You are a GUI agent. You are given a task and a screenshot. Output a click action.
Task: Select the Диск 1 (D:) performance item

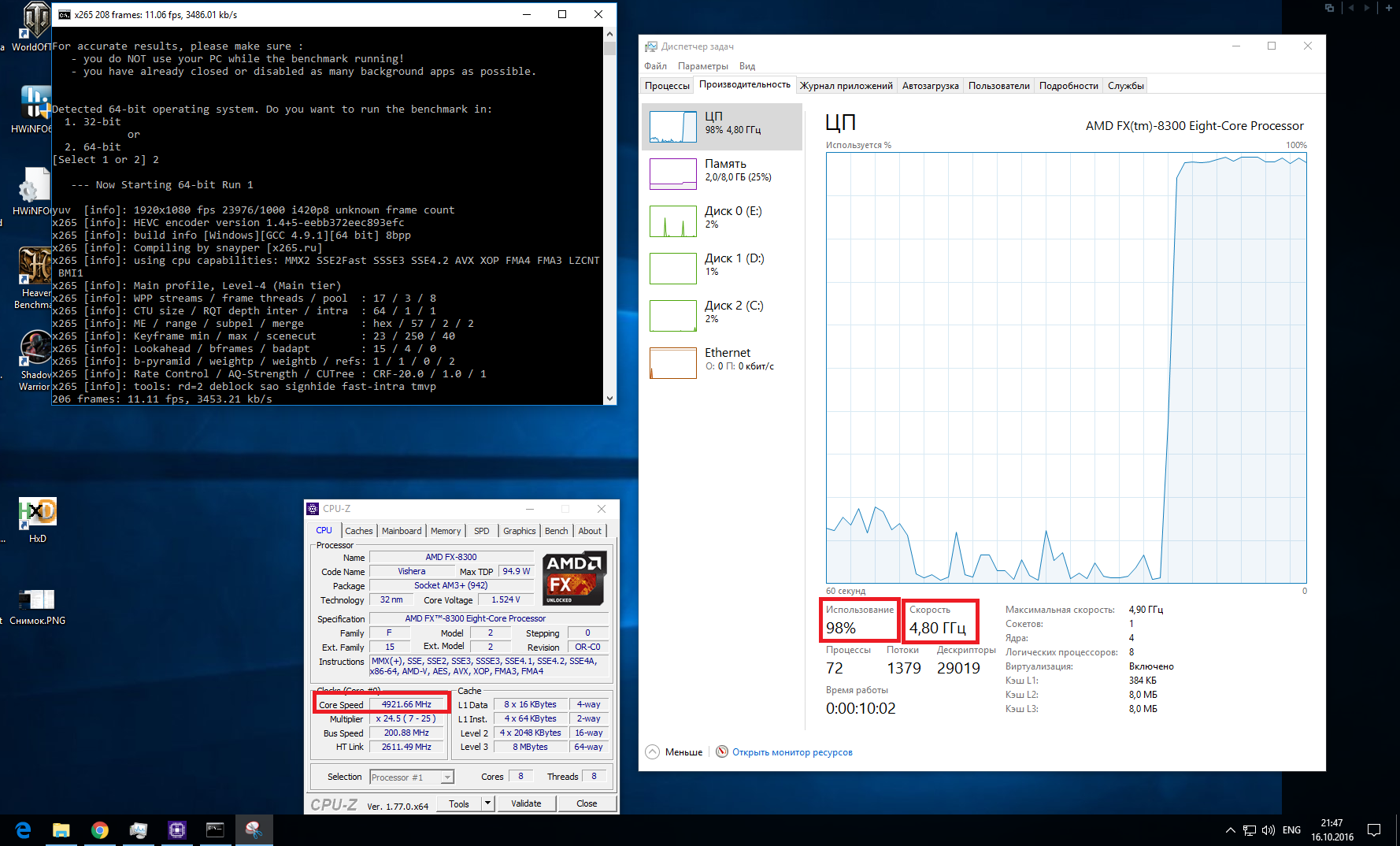tap(722, 268)
